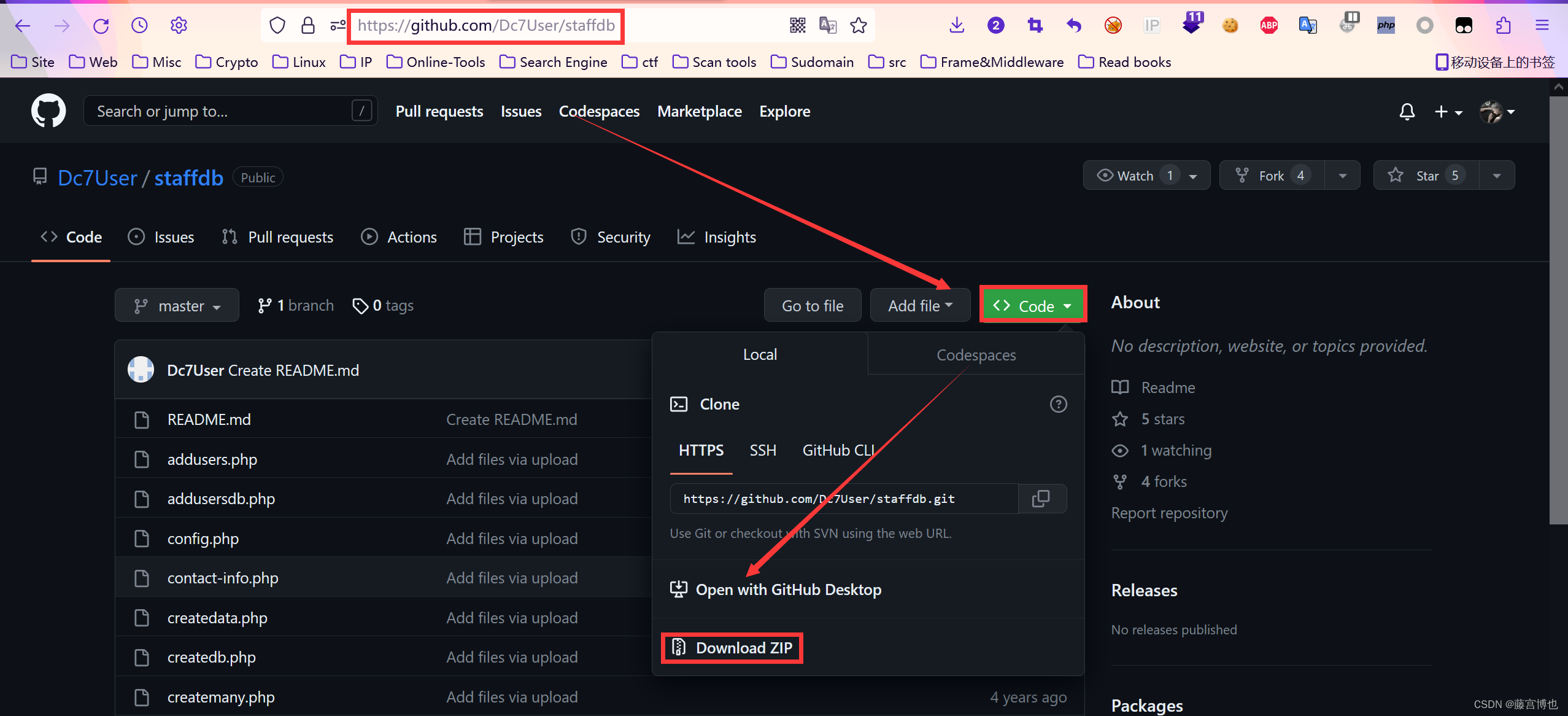Open GitHub notifications bell
Image resolution: width=1568 pixels, height=716 pixels.
[x=1407, y=112]
